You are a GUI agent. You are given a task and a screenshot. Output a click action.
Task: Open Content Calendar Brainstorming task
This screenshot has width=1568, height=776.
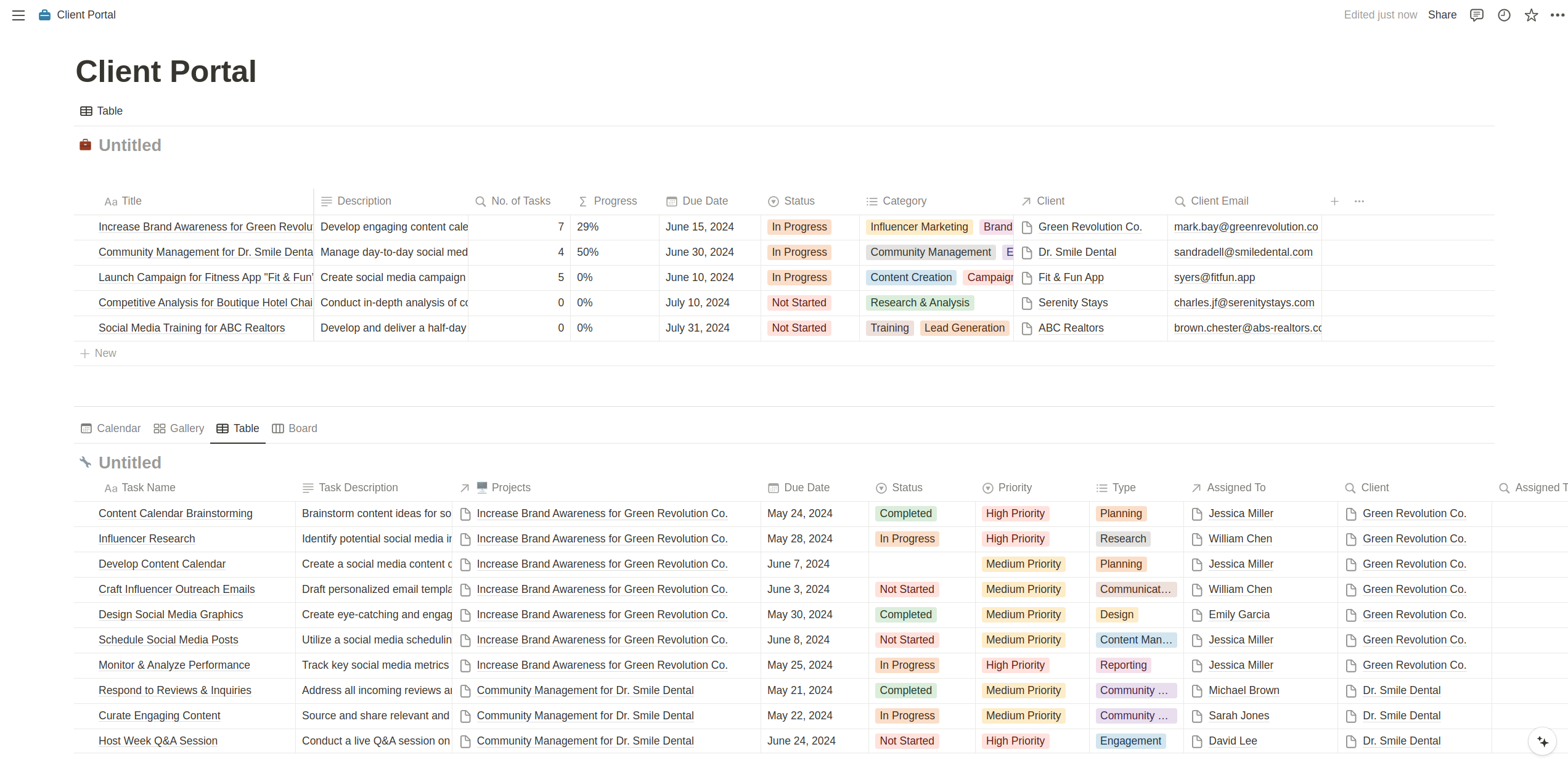tap(176, 513)
